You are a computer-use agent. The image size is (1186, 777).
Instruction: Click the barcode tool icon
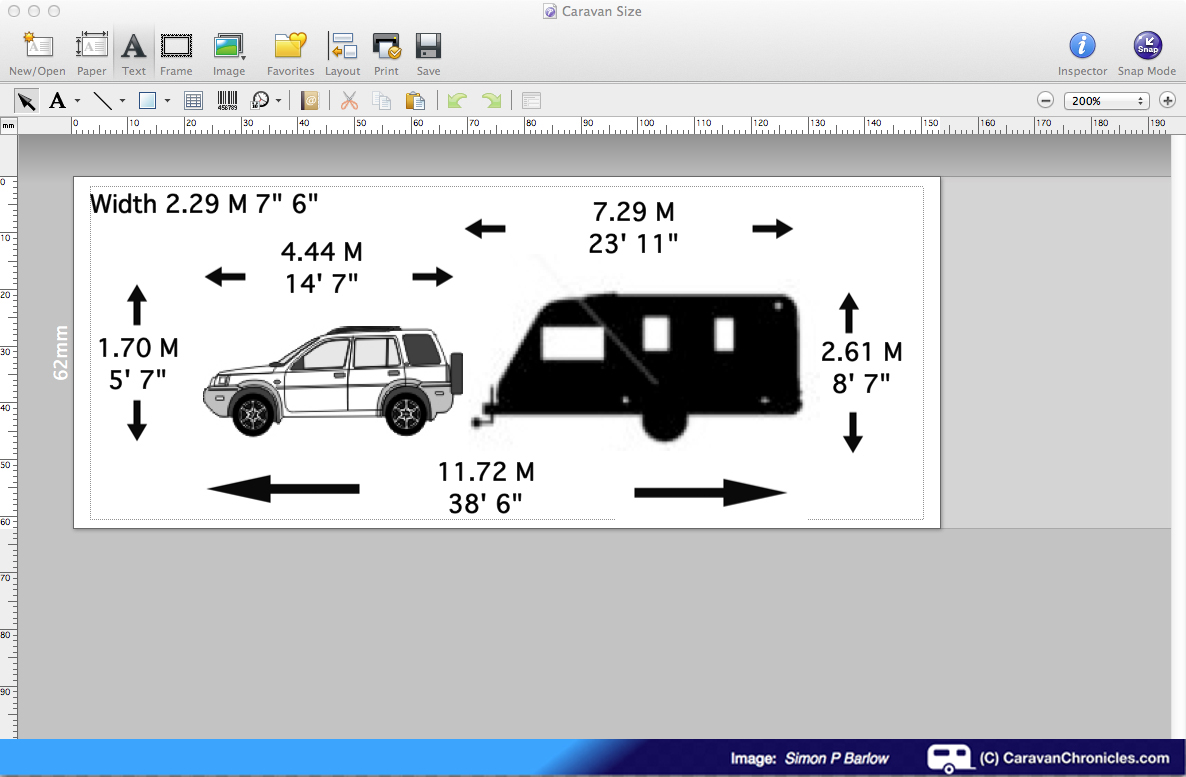pyautogui.click(x=228, y=100)
